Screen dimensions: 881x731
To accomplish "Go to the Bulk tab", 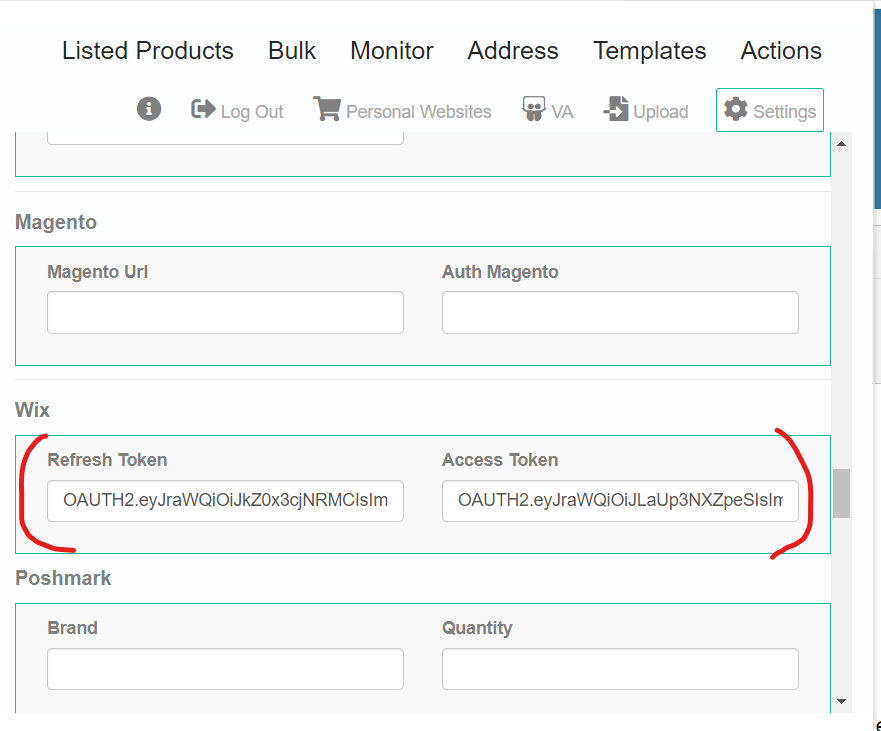I will pos(292,51).
